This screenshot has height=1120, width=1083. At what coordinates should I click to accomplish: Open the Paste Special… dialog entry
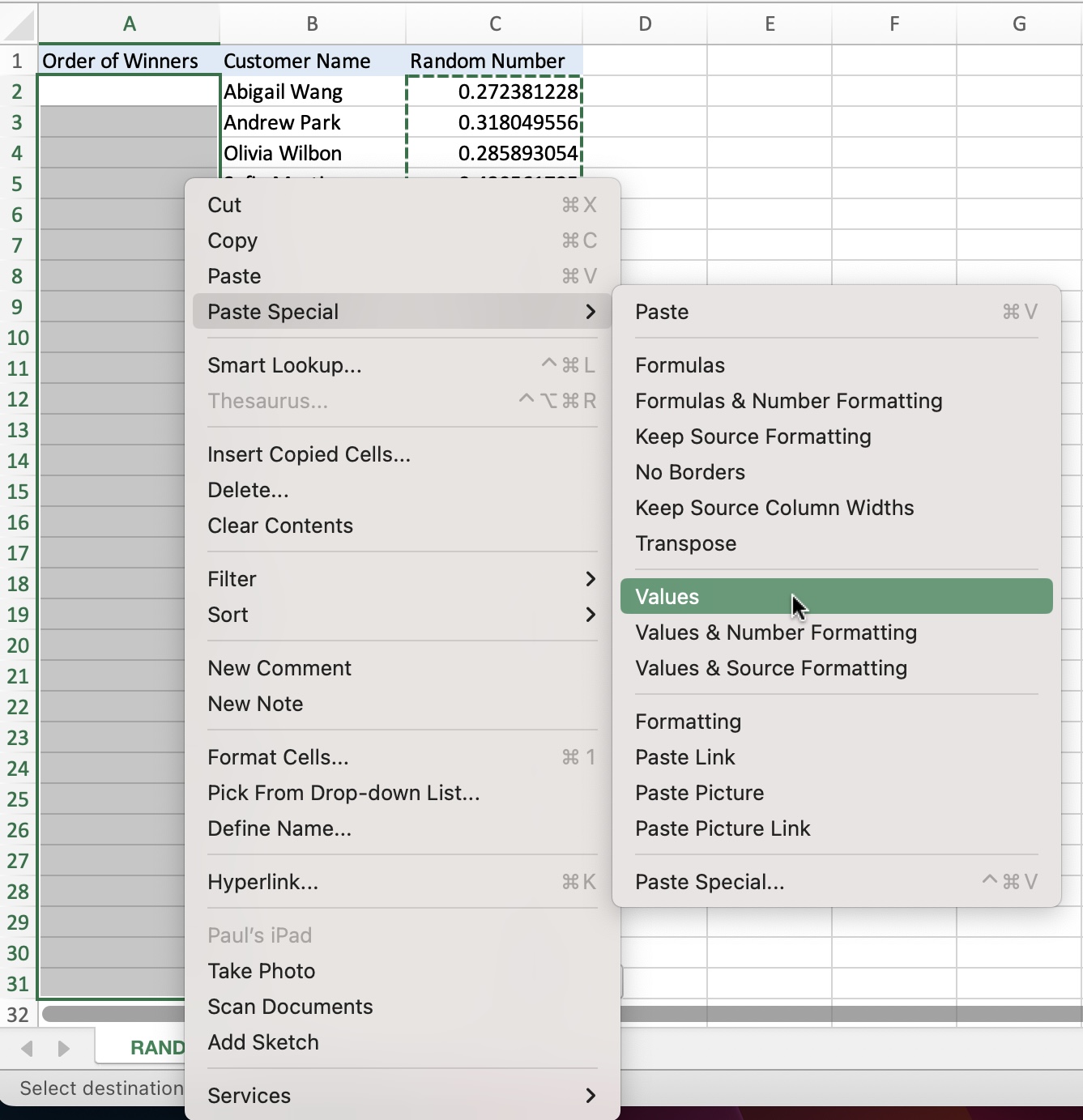837,882
